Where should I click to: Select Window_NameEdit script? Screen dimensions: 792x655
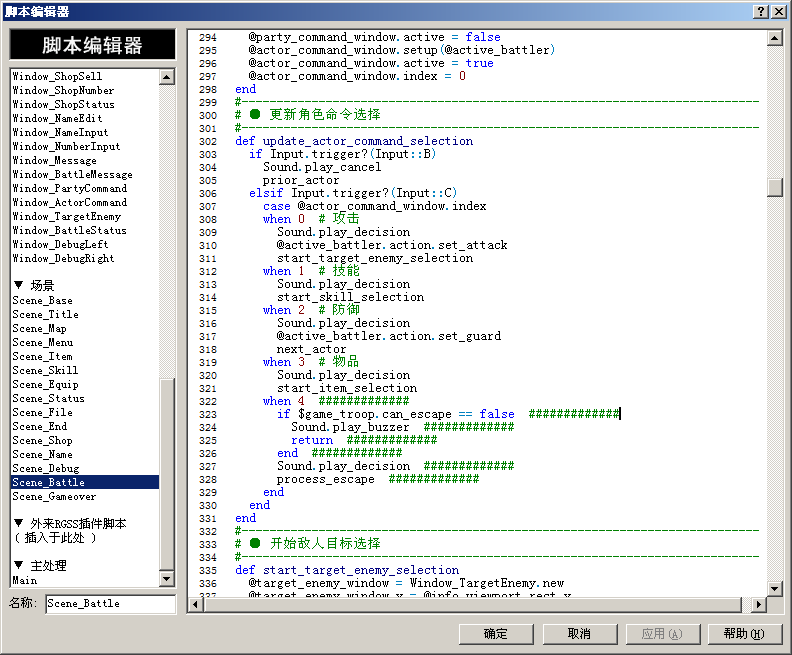(57, 119)
